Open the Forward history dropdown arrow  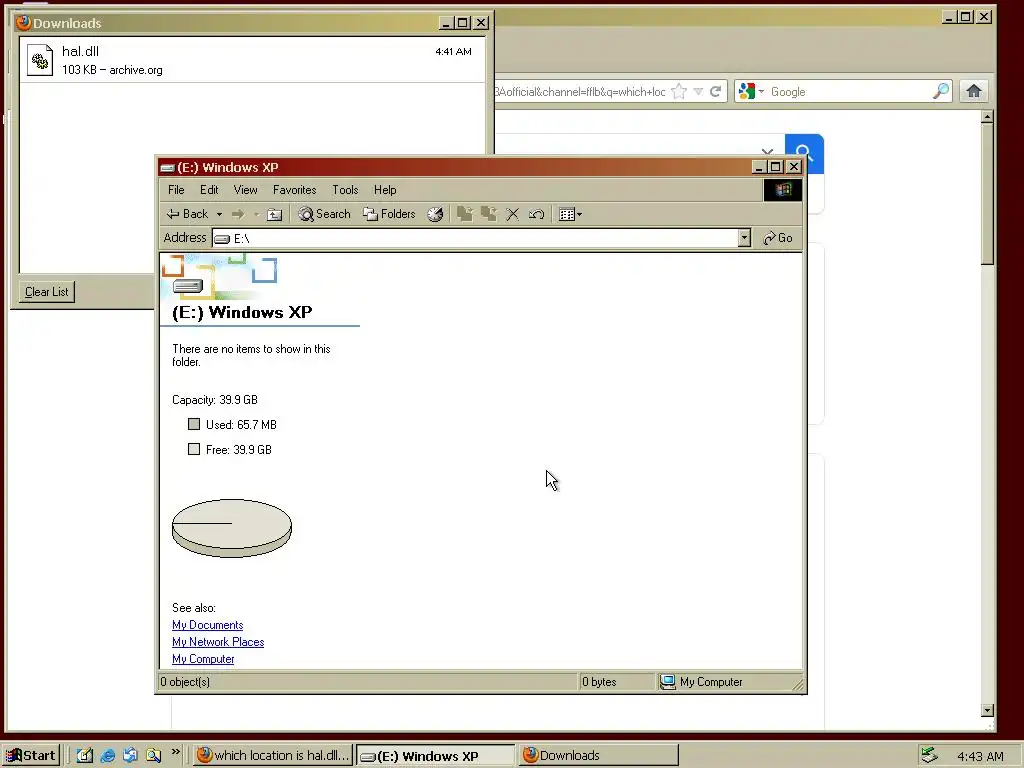pos(256,214)
